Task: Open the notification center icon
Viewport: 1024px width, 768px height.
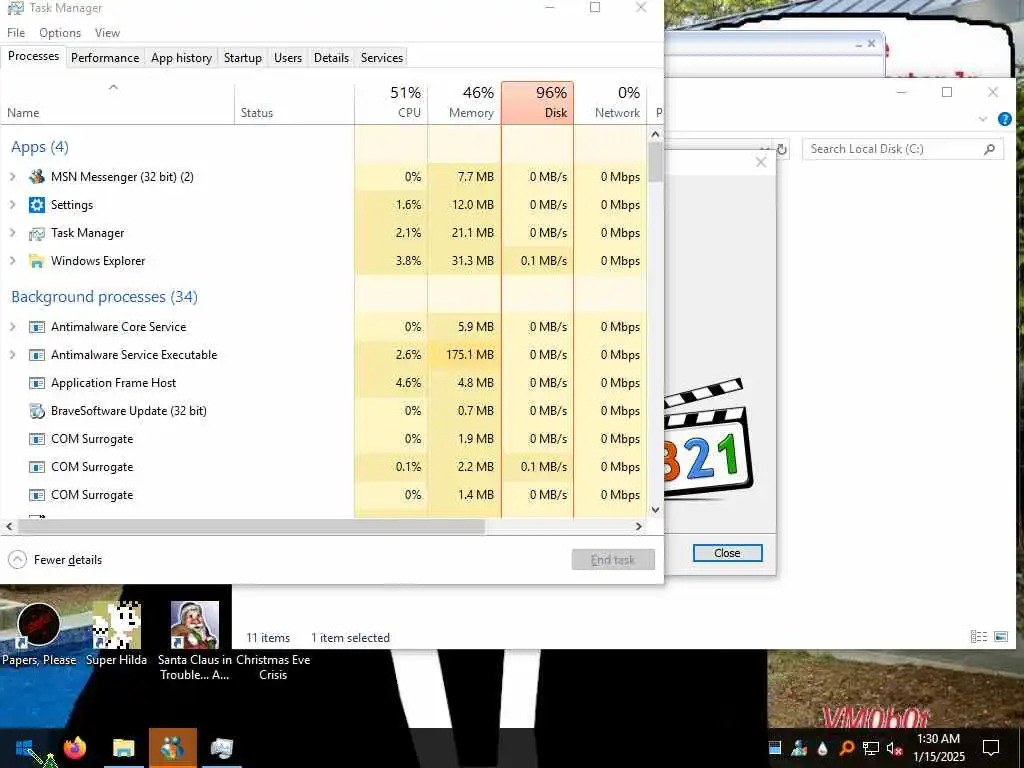Action: click(x=991, y=748)
